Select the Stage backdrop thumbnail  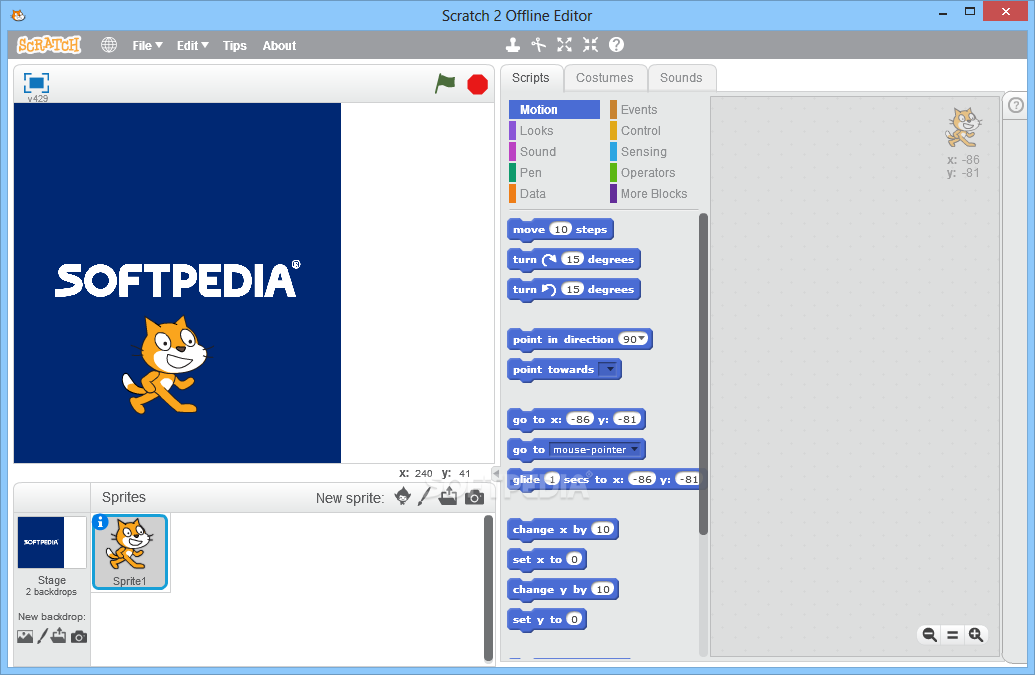[x=51, y=542]
